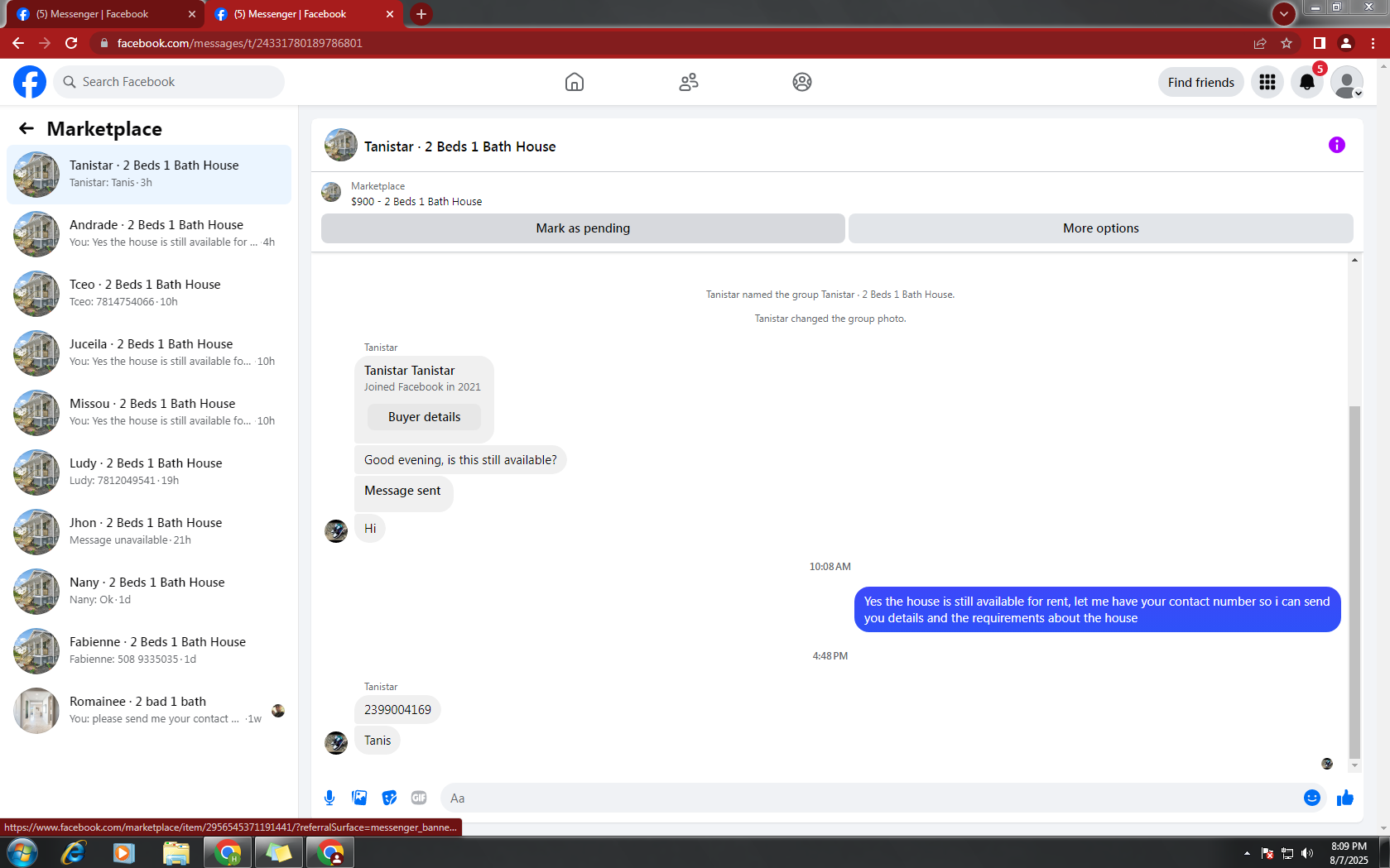Share this page icon in address bar
This screenshot has width=1390, height=868.
(1260, 43)
